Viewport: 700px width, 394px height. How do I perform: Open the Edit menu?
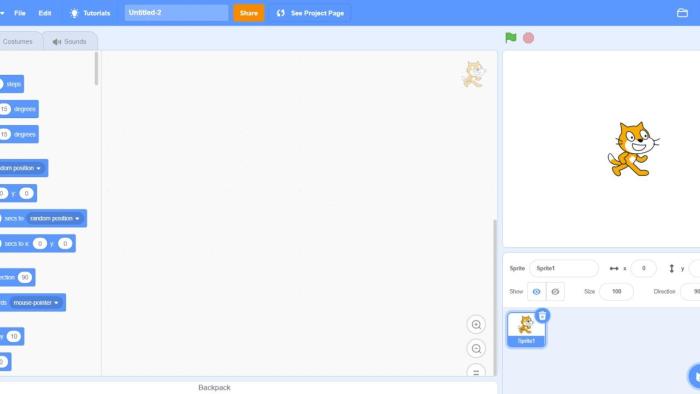[45, 13]
